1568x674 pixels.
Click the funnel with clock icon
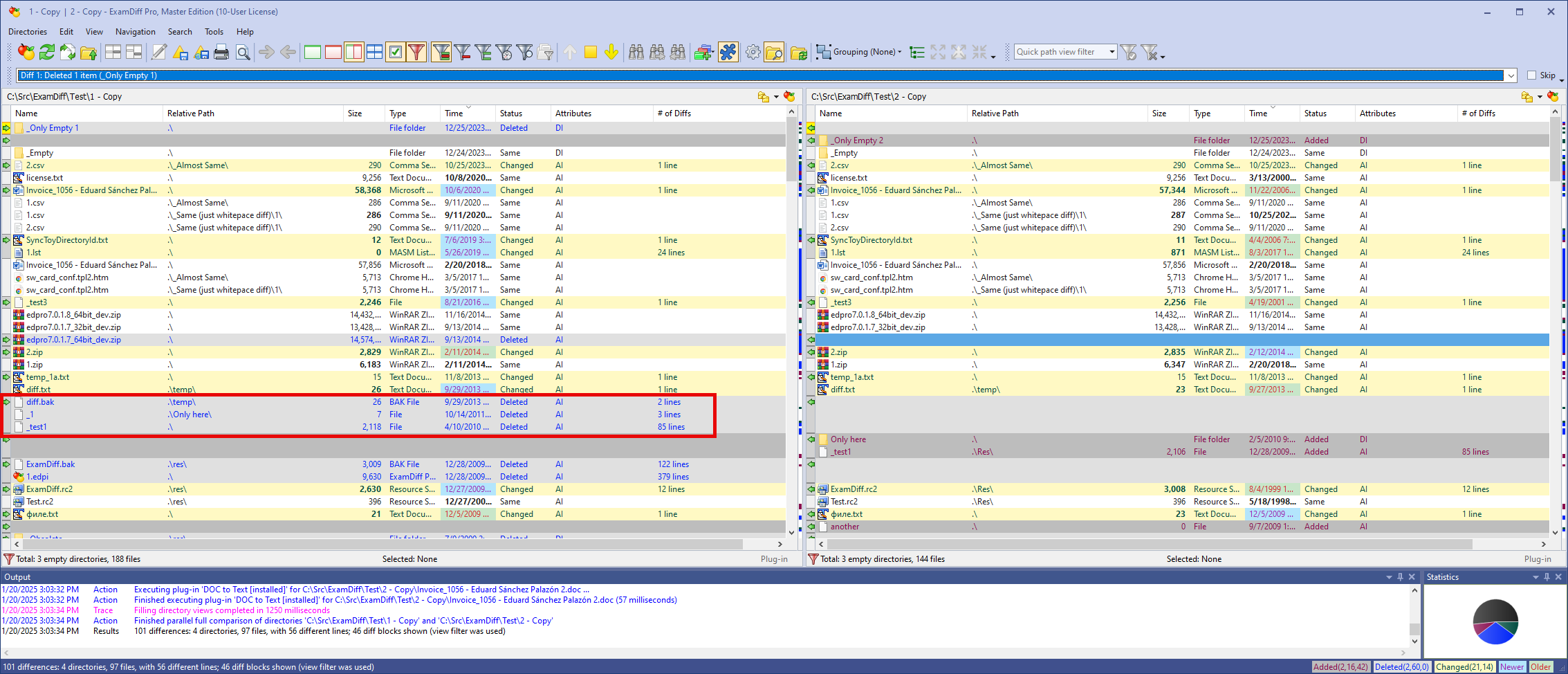pos(504,52)
